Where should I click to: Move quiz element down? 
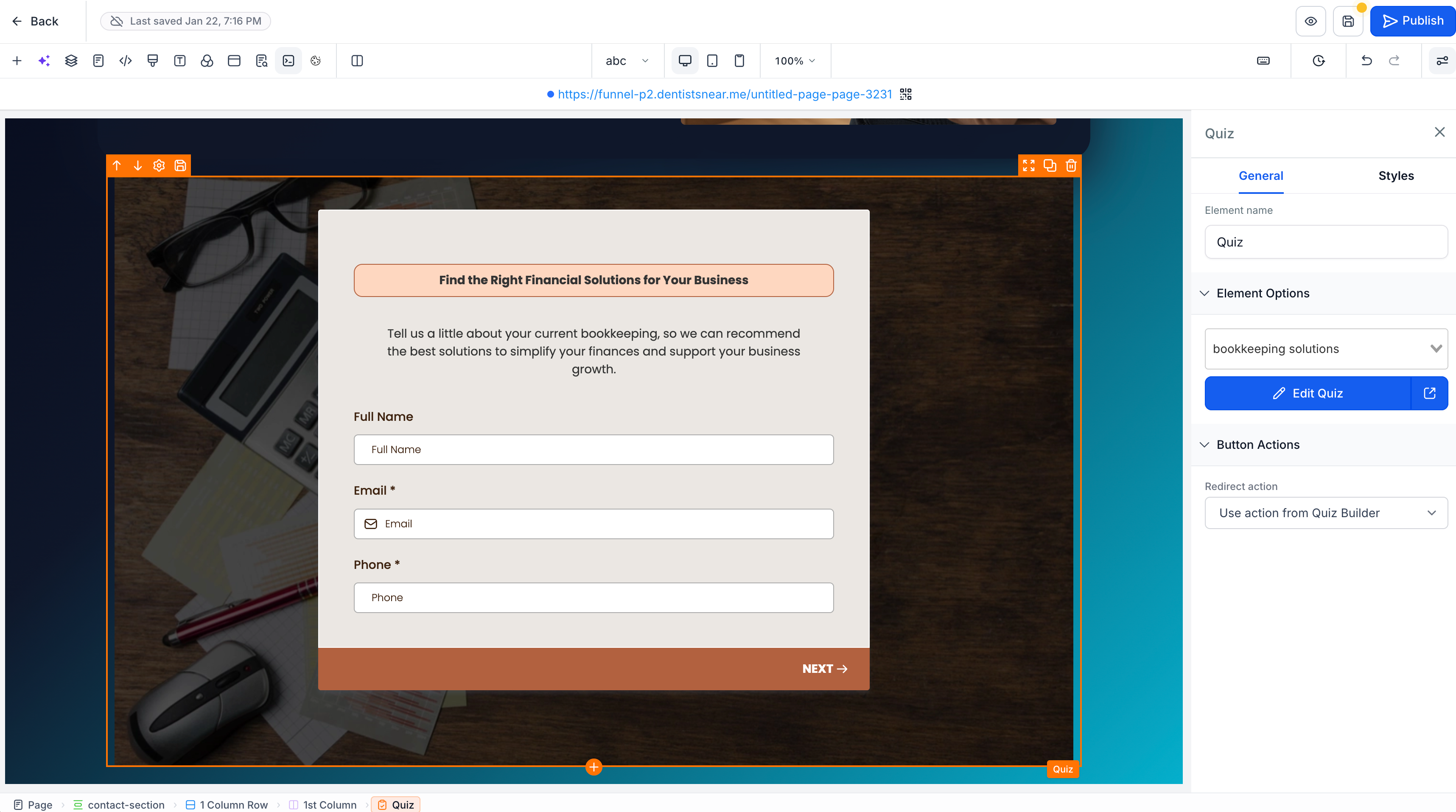click(137, 165)
